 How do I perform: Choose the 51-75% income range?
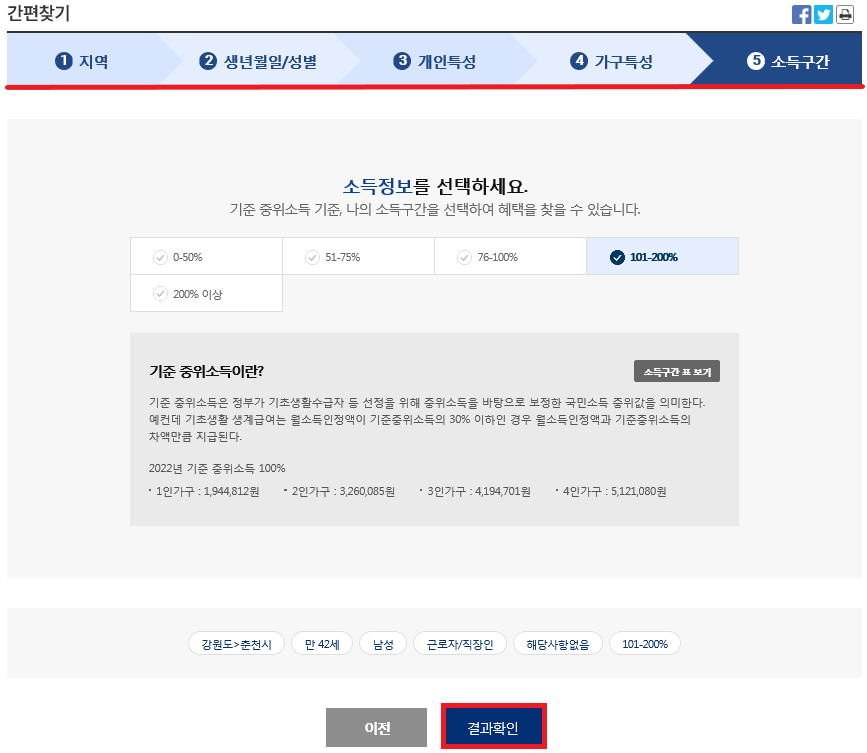pos(358,257)
